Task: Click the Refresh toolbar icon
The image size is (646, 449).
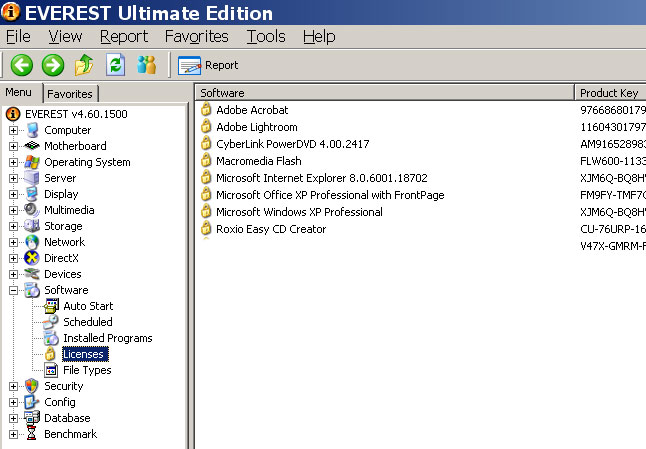Action: click(115, 65)
